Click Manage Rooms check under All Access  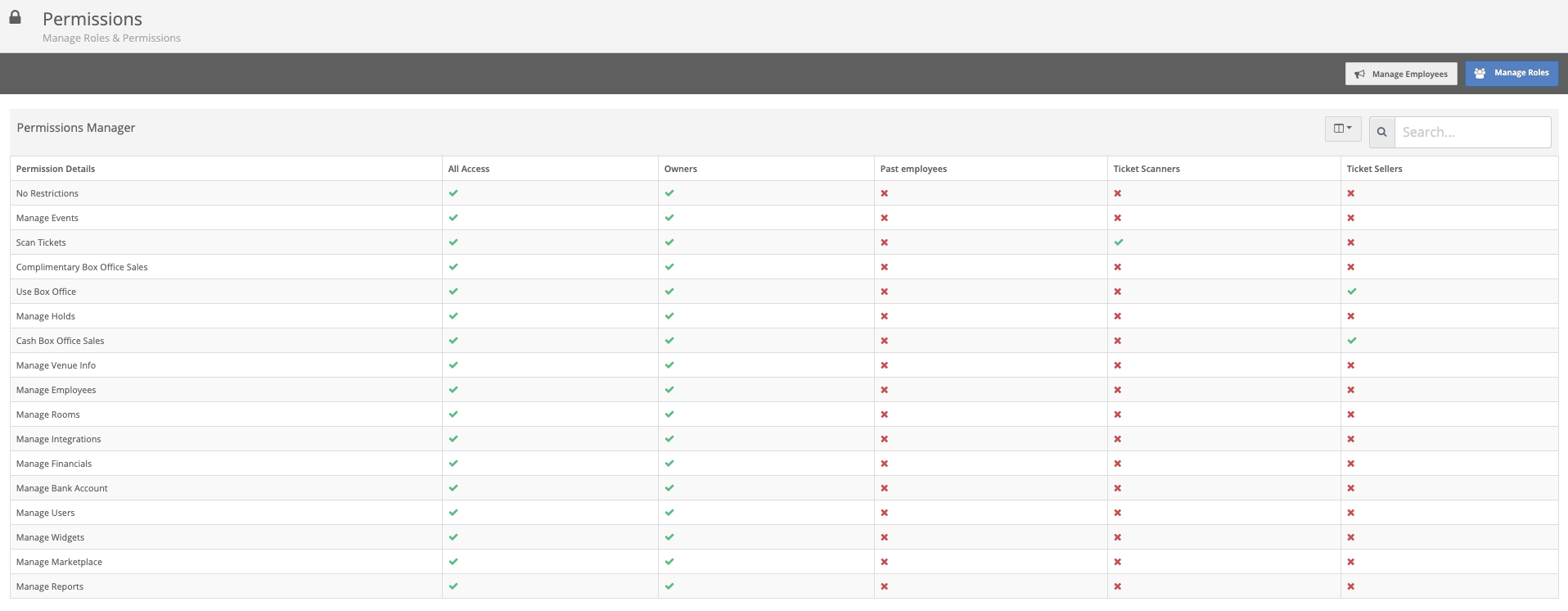pyautogui.click(x=453, y=414)
